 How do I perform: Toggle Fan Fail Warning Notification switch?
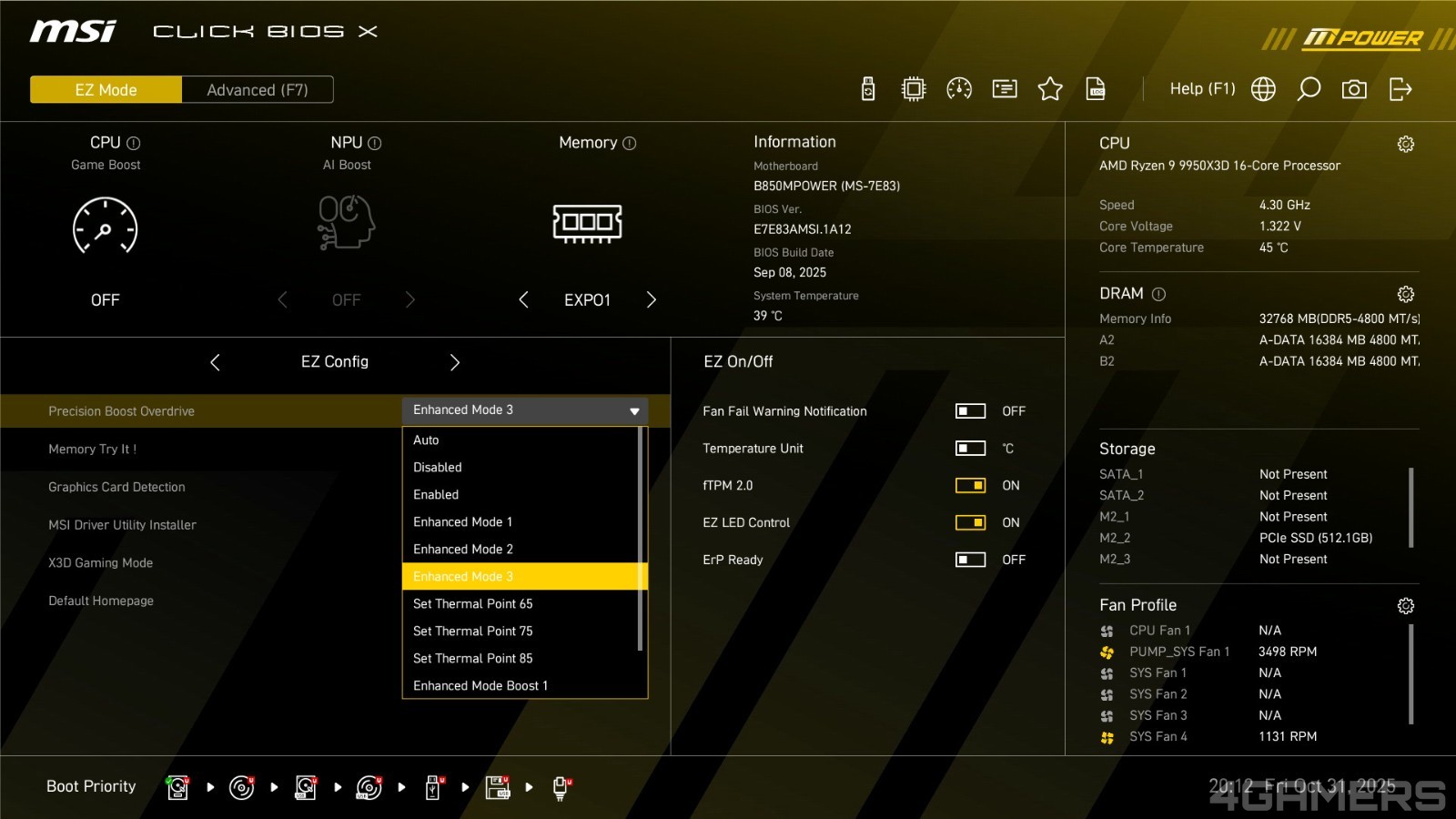(x=970, y=411)
